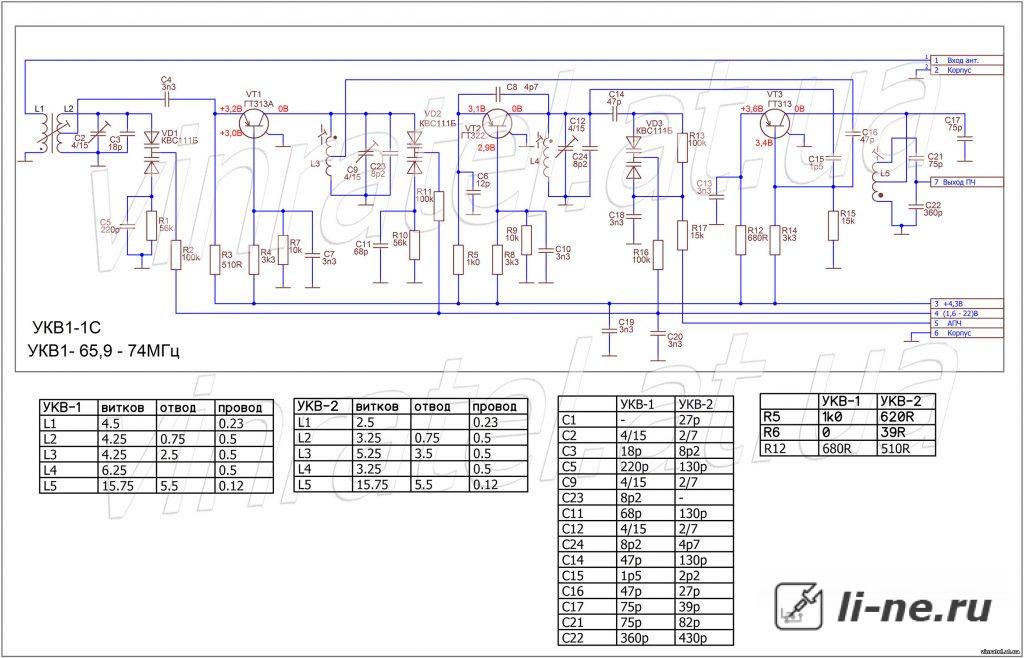1024x658 pixels.
Task: Click the VT3 ГТ313 transistor symbol
Action: click(777, 121)
